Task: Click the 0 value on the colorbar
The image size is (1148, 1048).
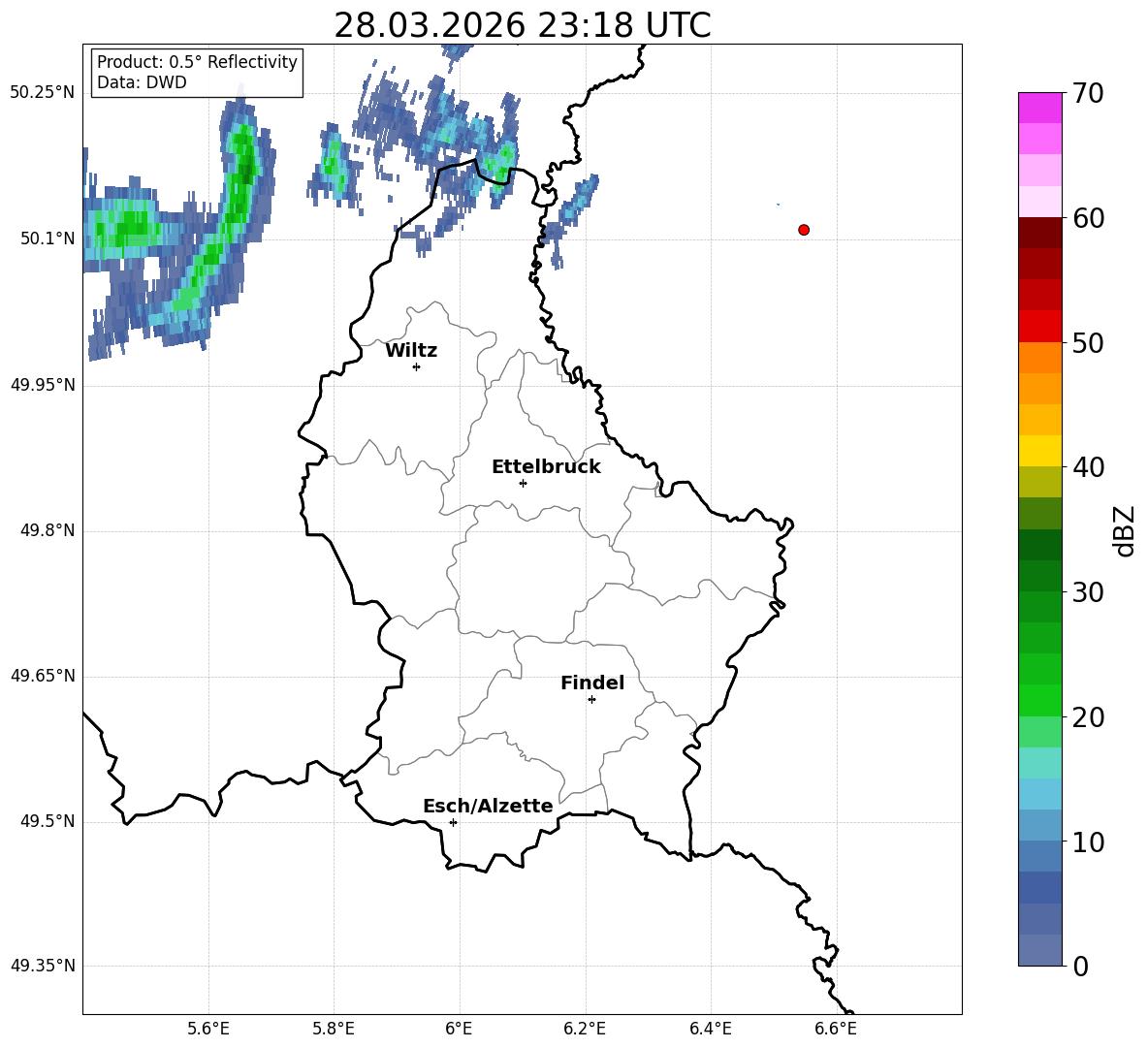Action: [x=1080, y=966]
